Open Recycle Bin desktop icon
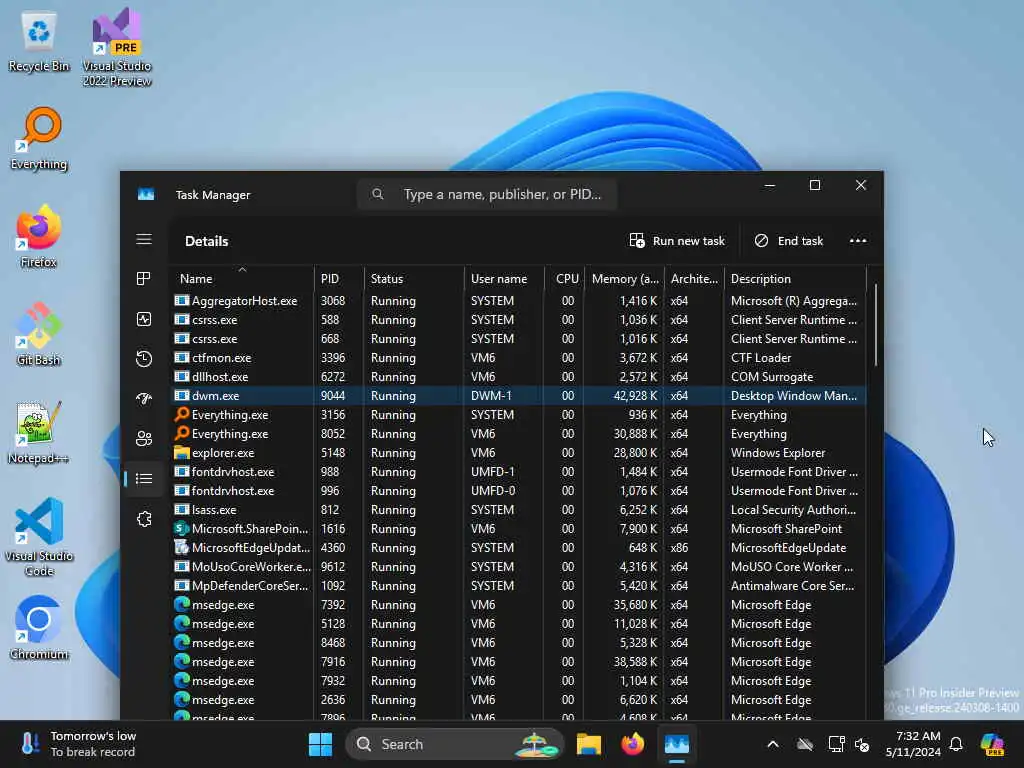 click(39, 42)
